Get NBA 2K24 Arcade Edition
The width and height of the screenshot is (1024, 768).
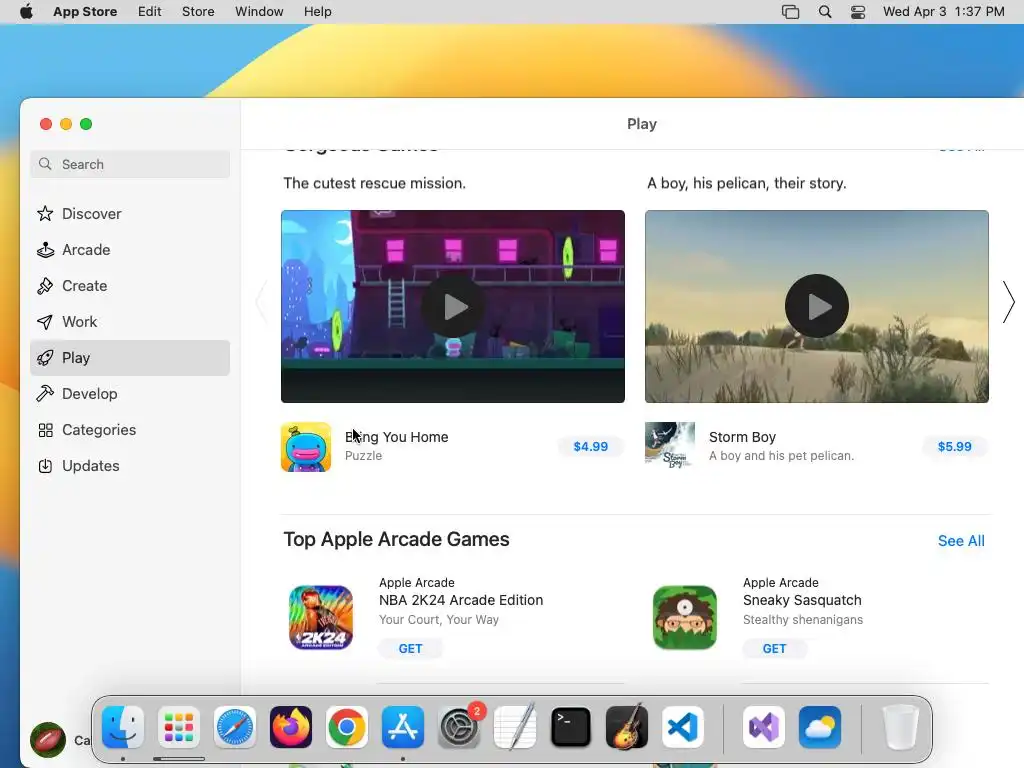pyautogui.click(x=410, y=648)
